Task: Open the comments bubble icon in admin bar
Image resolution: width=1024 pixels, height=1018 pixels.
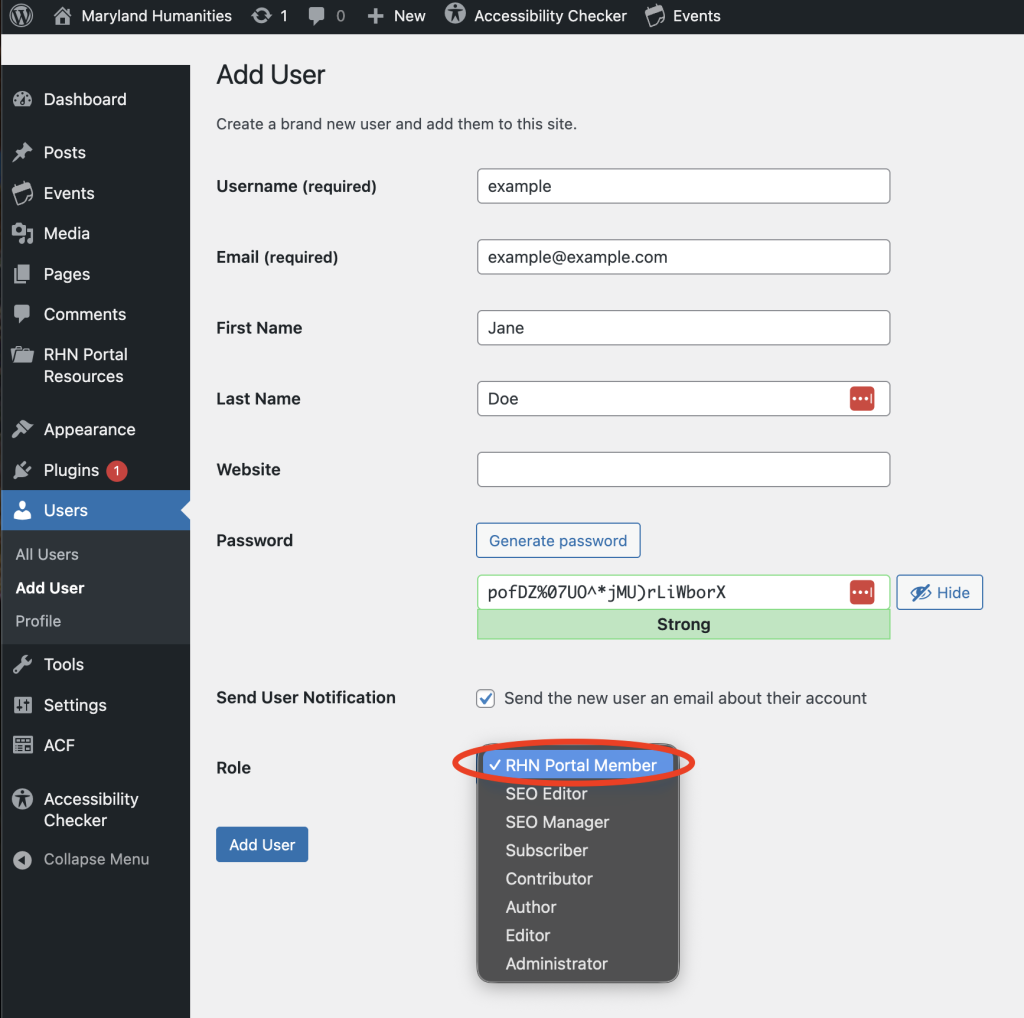Action: click(317, 16)
